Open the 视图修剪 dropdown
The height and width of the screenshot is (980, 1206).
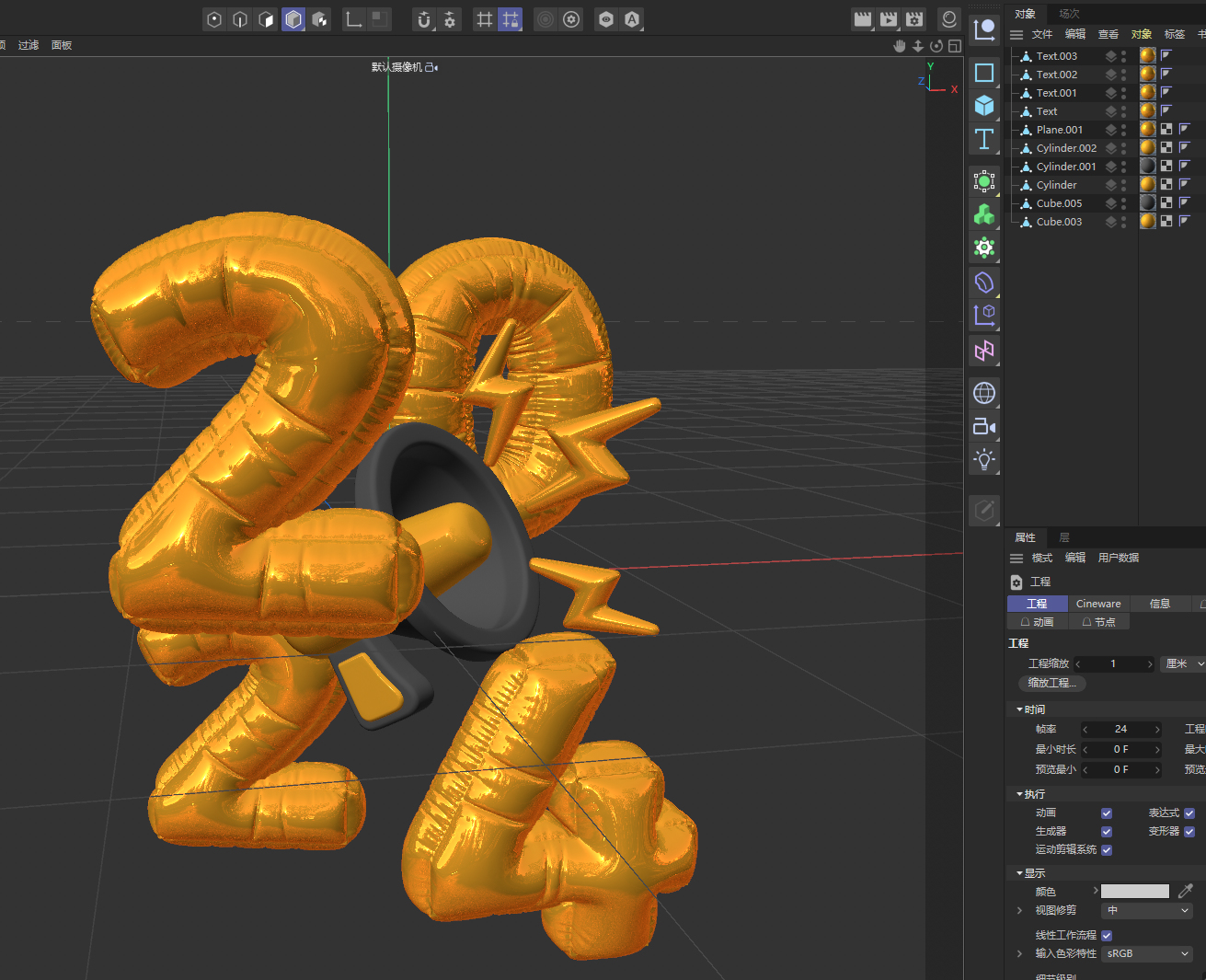[x=1146, y=910]
